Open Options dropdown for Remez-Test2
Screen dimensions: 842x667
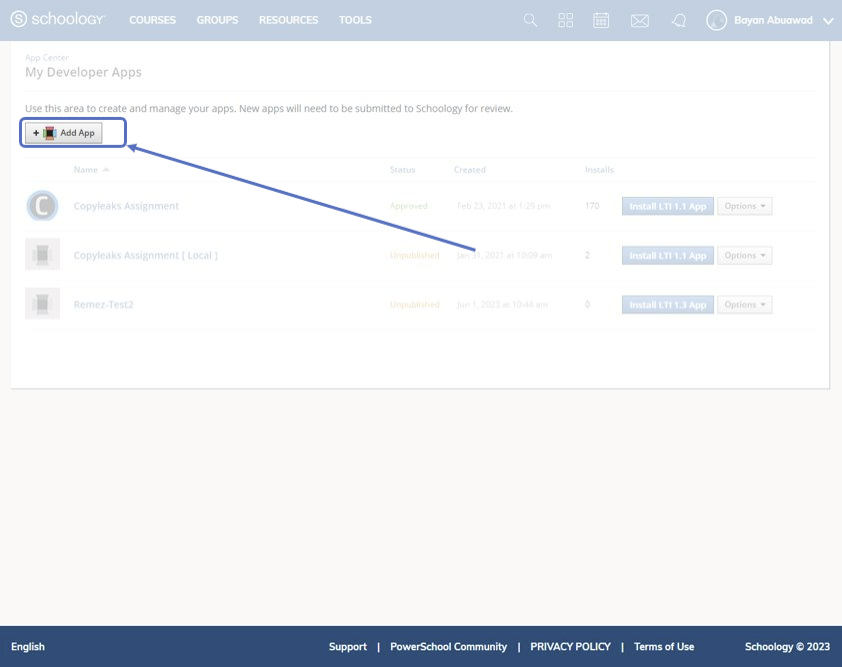pyautogui.click(x=745, y=304)
